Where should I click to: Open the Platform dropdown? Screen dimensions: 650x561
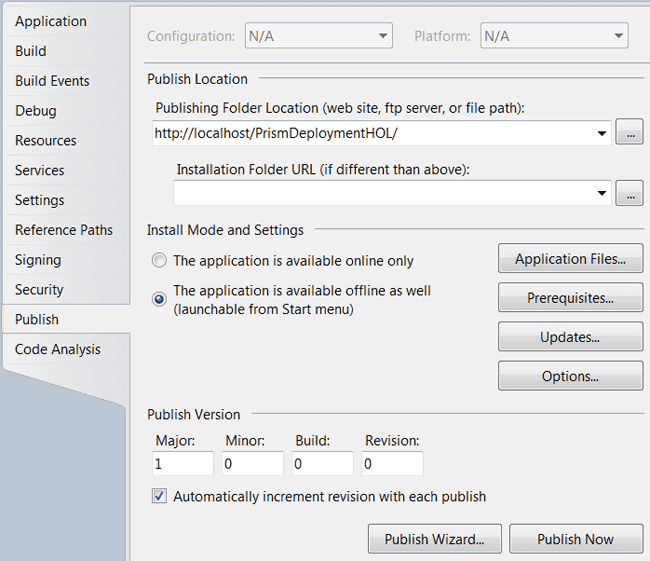(554, 36)
